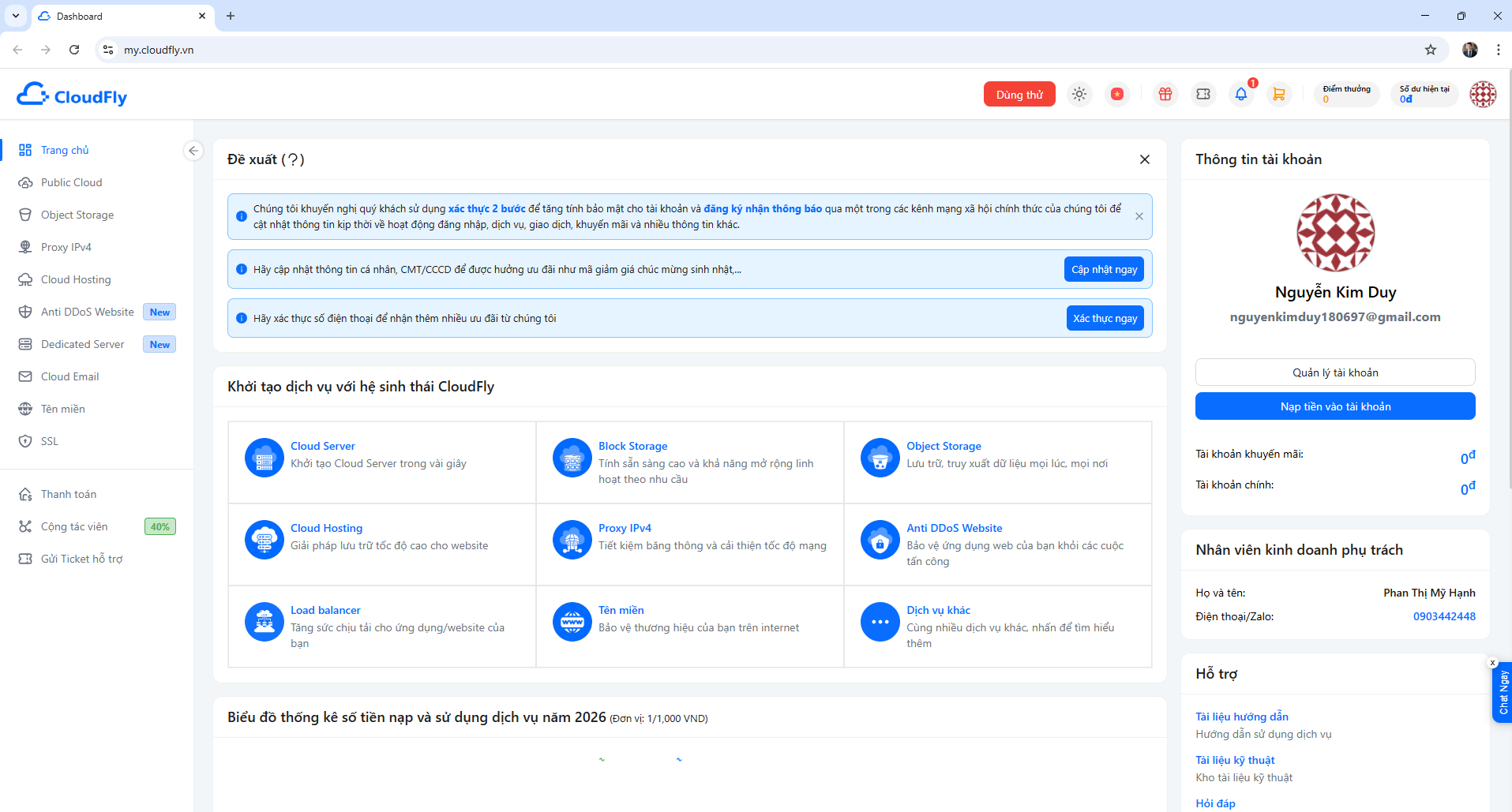Open Object Storage sidebar item
This screenshot has height=812, width=1512.
click(x=77, y=215)
